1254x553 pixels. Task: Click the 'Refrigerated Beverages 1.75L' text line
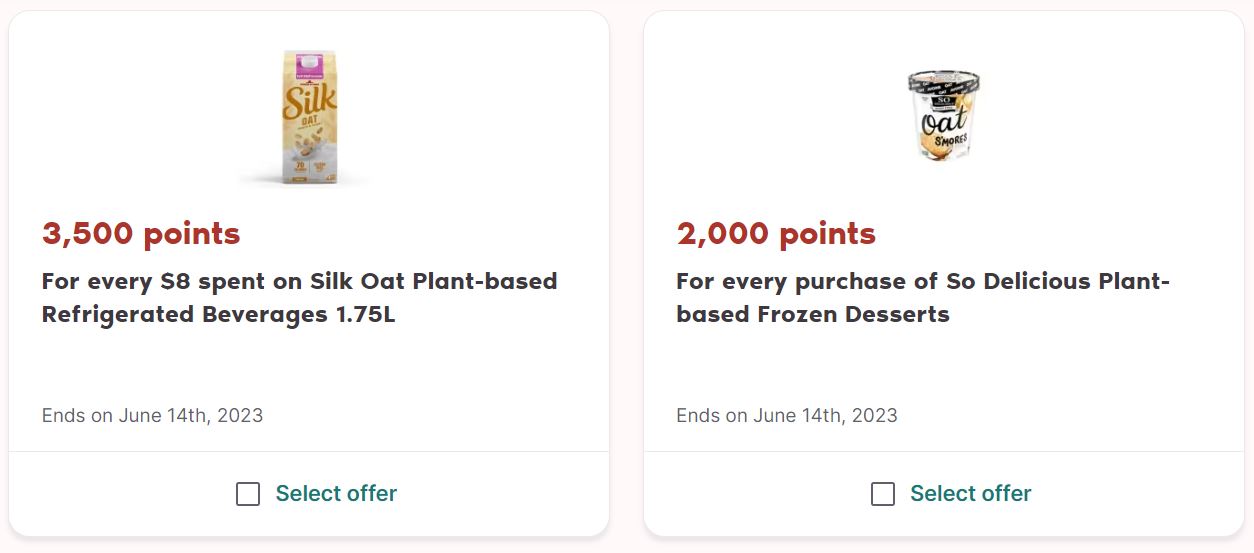[218, 314]
